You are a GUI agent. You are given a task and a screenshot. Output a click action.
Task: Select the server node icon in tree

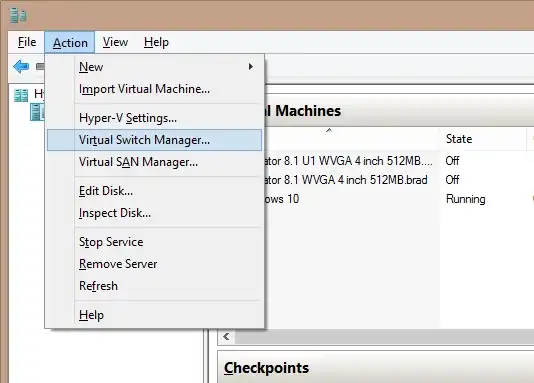(x=37, y=112)
